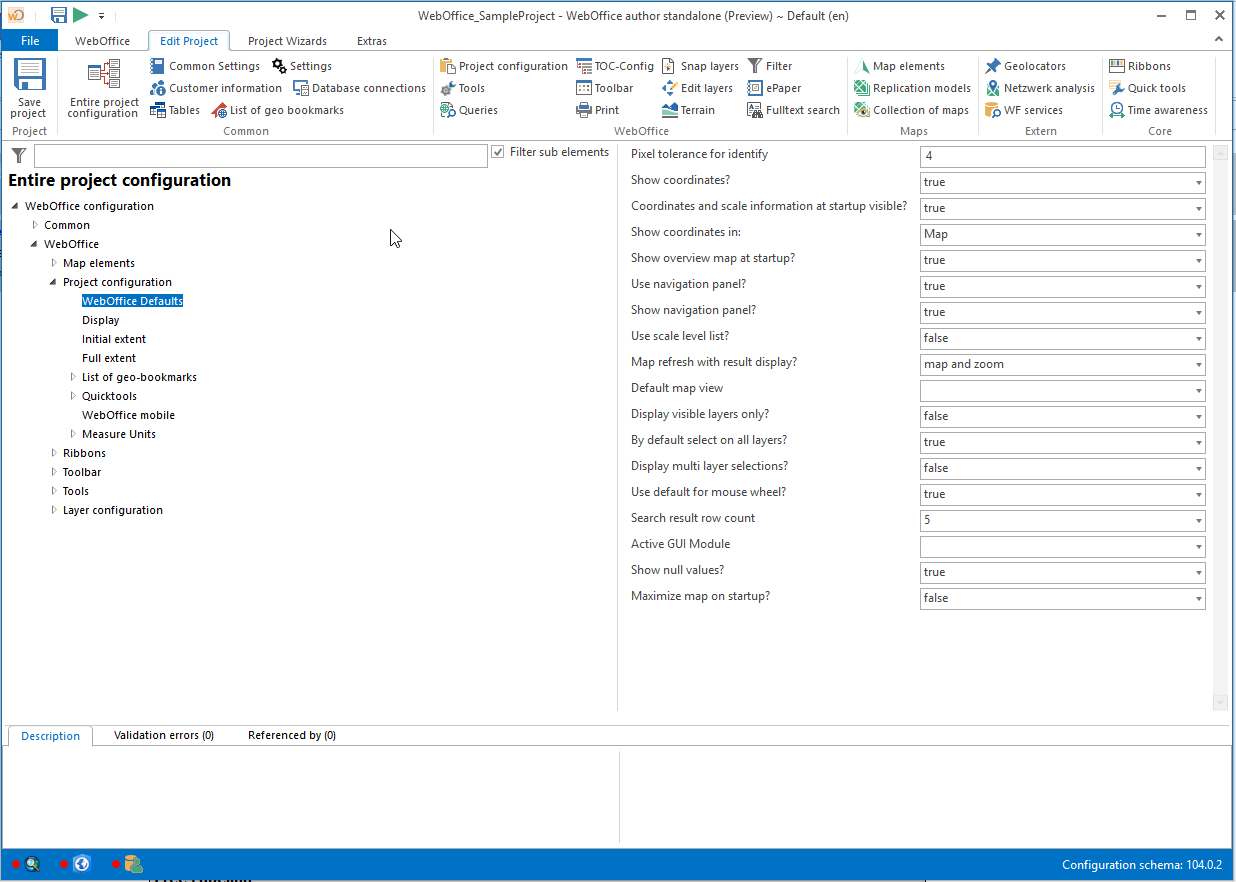The height and width of the screenshot is (882, 1236).
Task: Collapse the Project configuration tree node
Action: [53, 281]
